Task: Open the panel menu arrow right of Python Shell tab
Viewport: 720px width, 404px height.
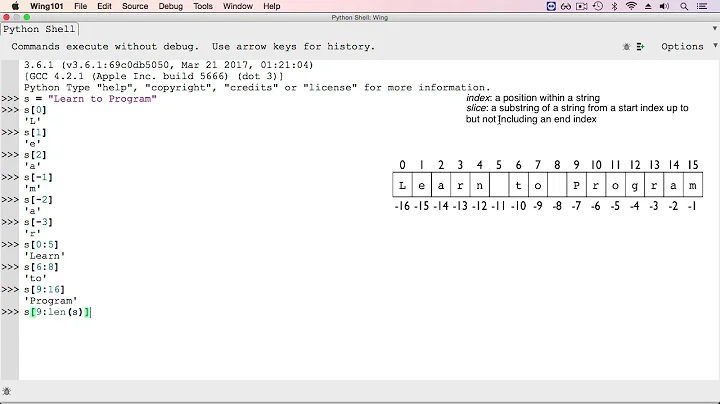Action: point(714,28)
